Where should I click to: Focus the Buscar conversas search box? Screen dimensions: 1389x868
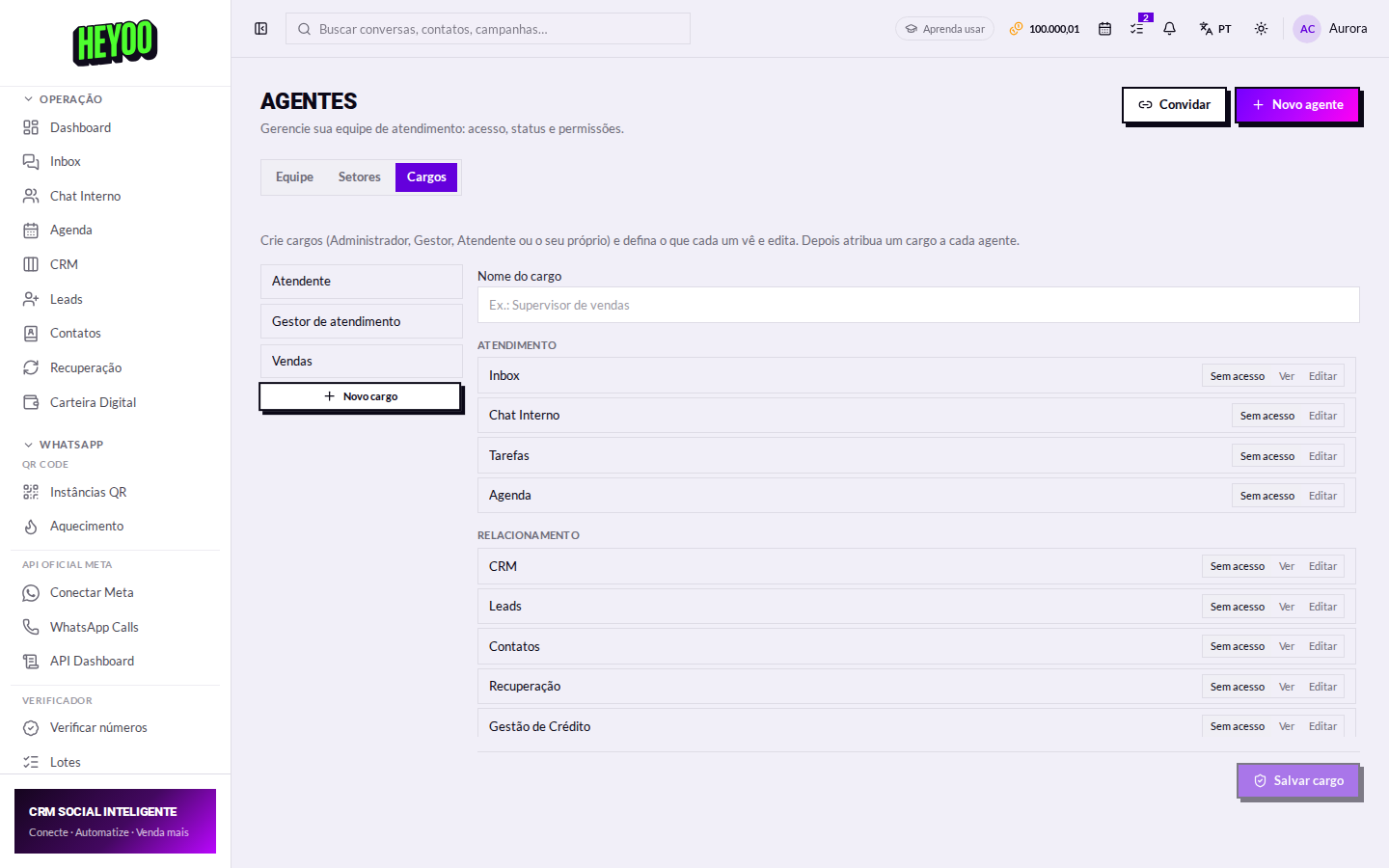488,29
